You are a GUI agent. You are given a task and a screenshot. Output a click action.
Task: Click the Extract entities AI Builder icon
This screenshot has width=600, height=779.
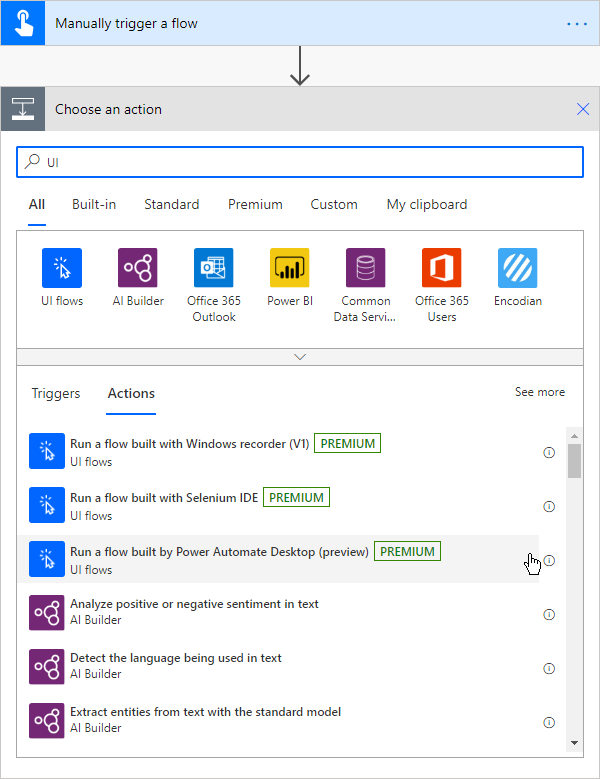pyautogui.click(x=47, y=720)
